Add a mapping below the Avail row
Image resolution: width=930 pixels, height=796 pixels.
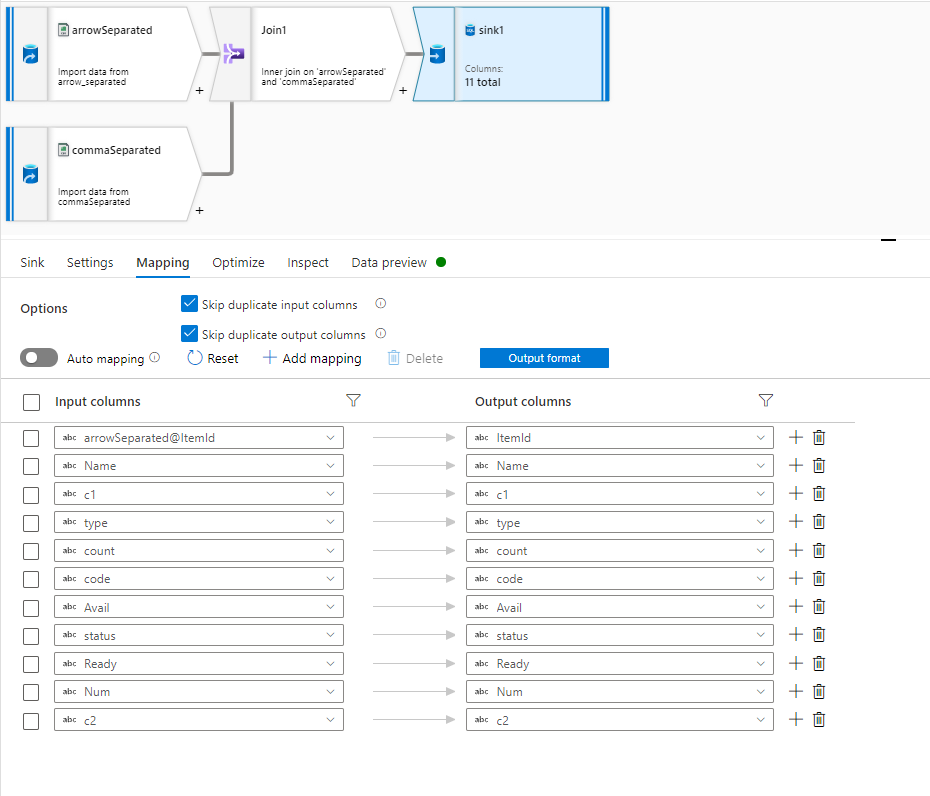click(x=796, y=607)
